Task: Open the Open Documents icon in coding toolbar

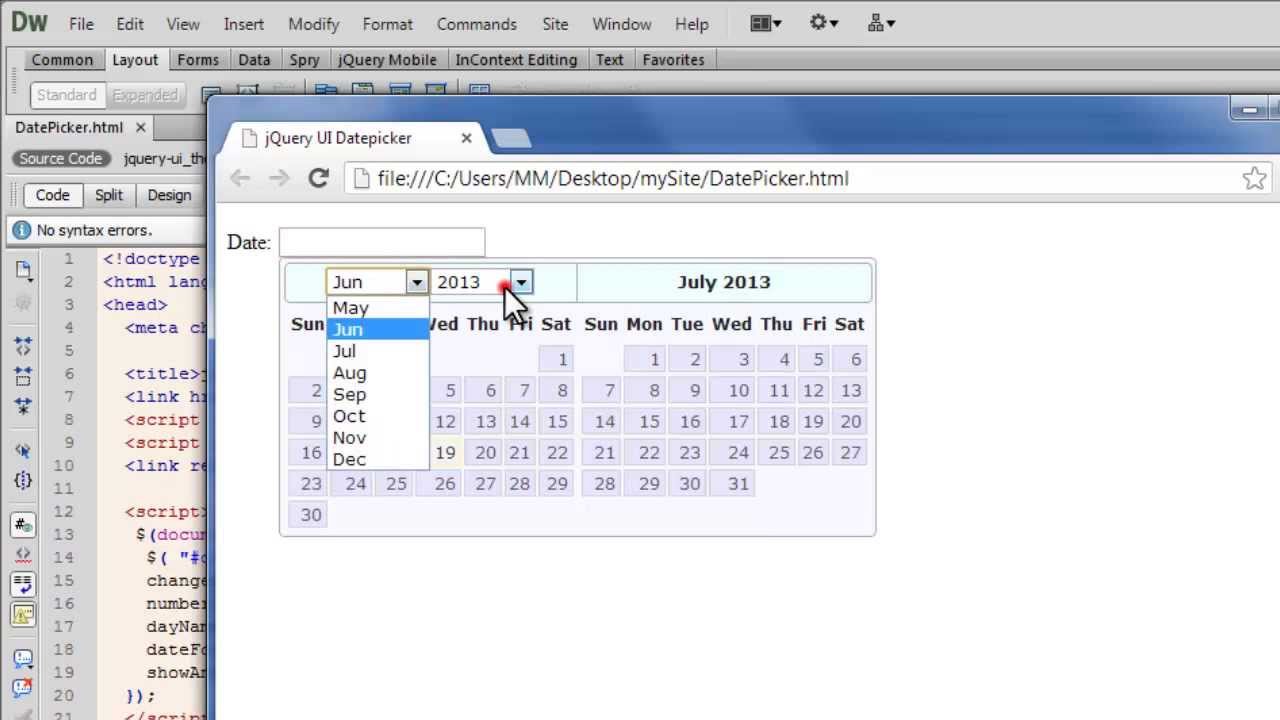Action: (23, 270)
